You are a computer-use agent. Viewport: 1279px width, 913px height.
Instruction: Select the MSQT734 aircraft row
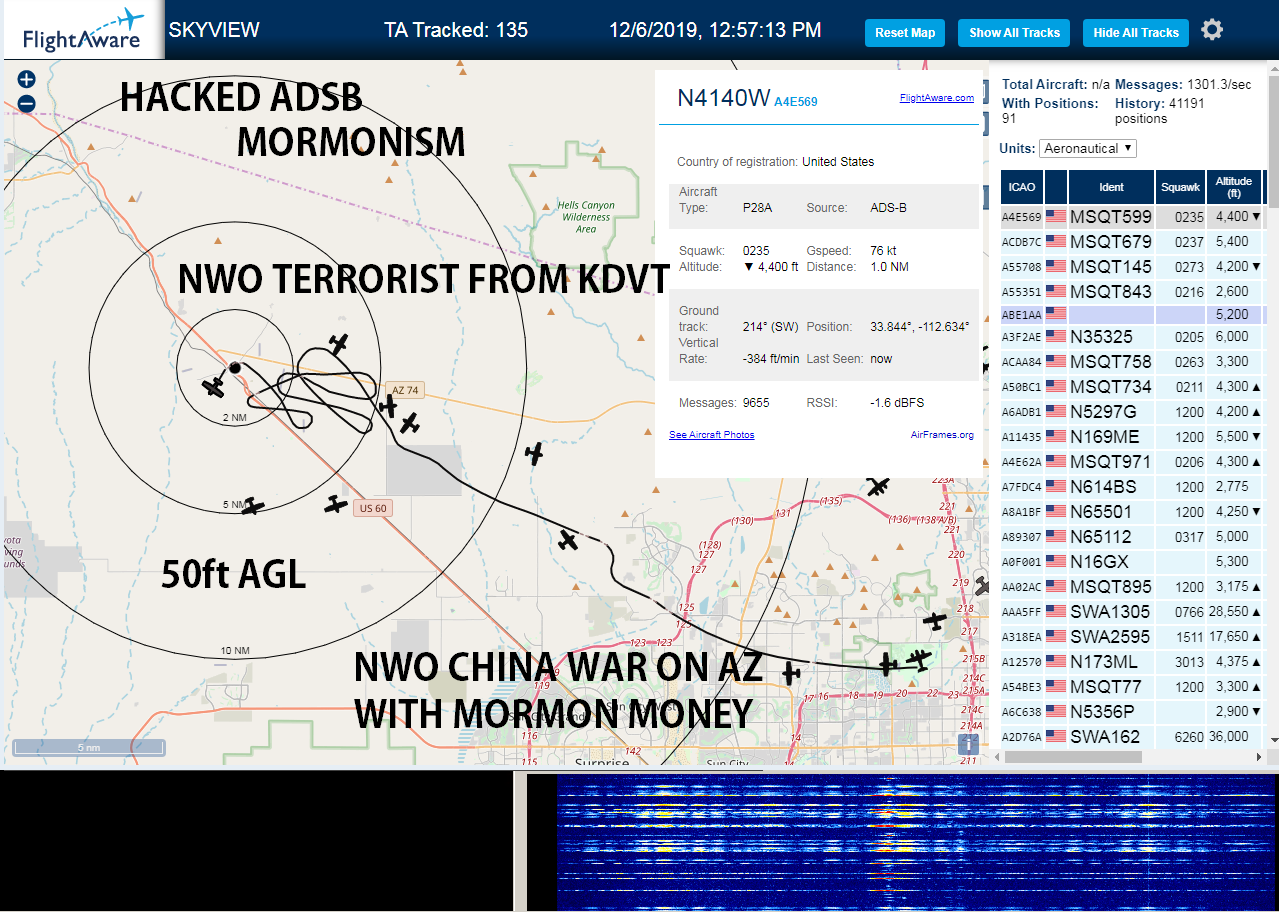1132,386
